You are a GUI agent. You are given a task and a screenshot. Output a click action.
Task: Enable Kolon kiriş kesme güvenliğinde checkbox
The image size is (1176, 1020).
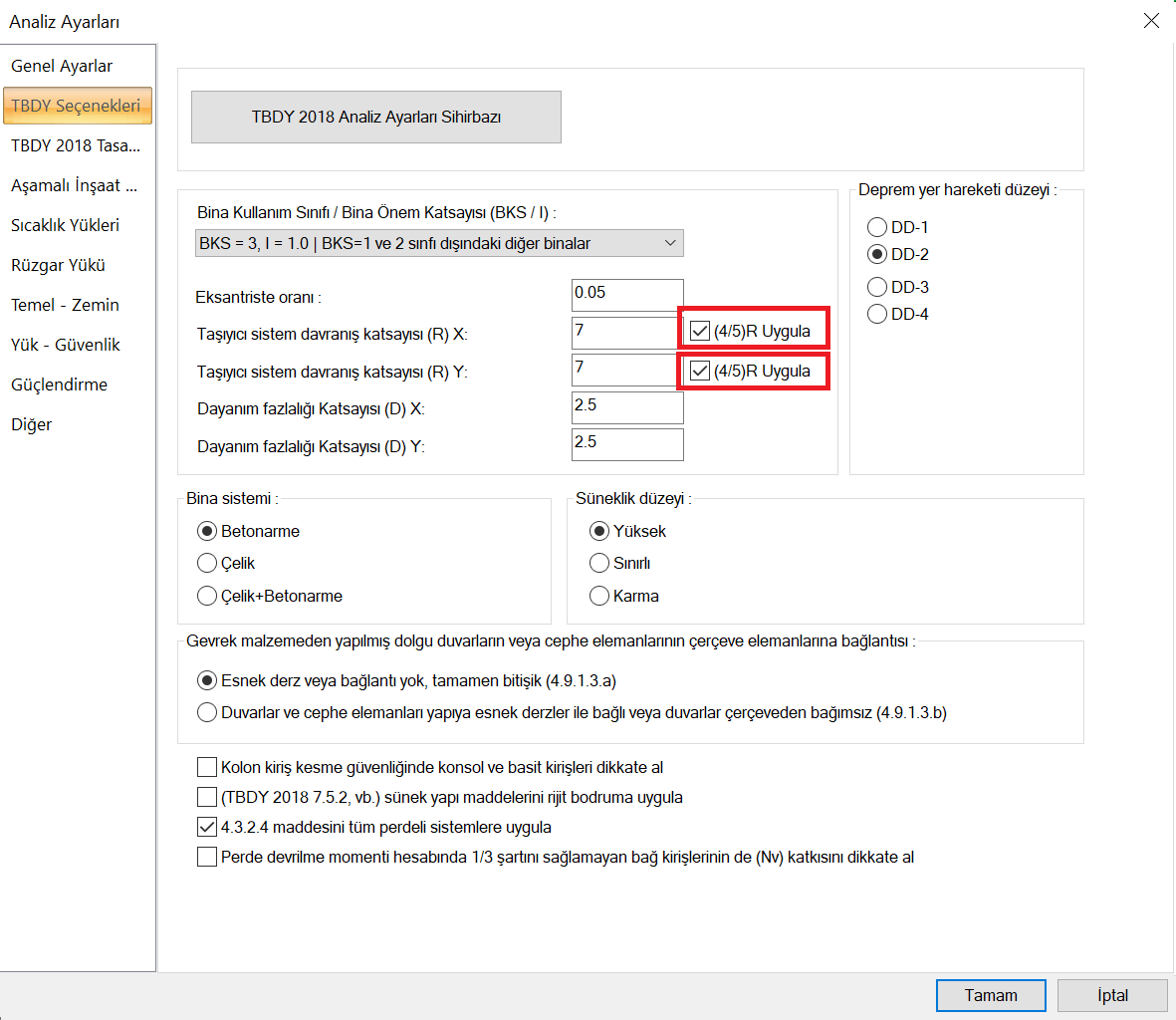pos(207,767)
